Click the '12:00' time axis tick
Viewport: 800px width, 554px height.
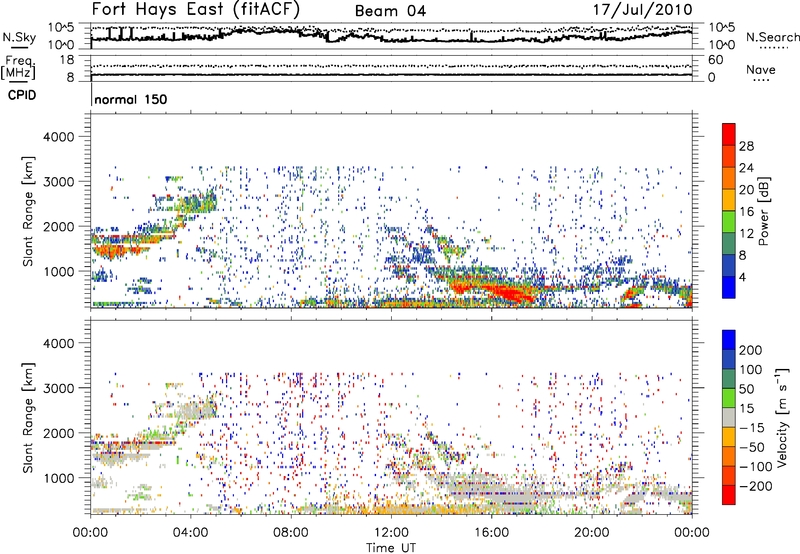(391, 533)
